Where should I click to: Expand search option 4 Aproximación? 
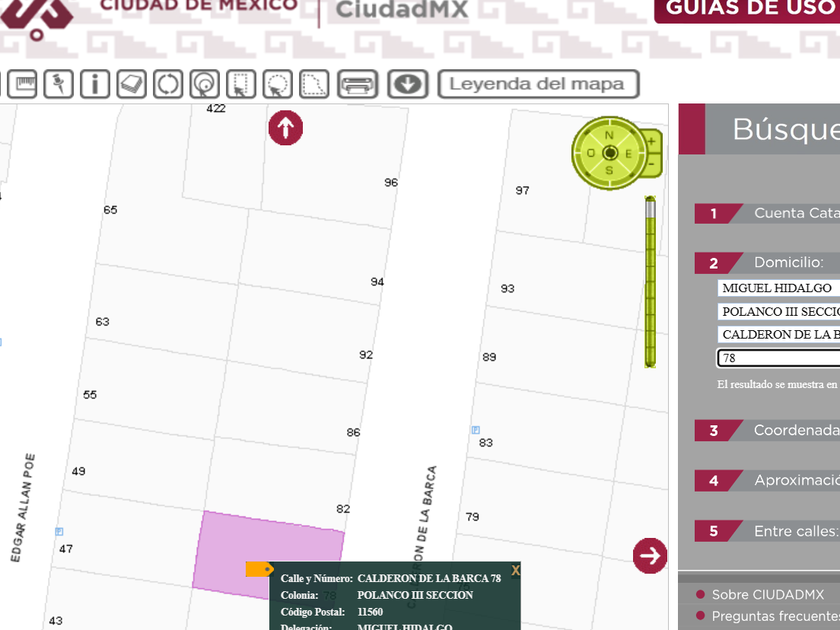pyautogui.click(x=767, y=481)
